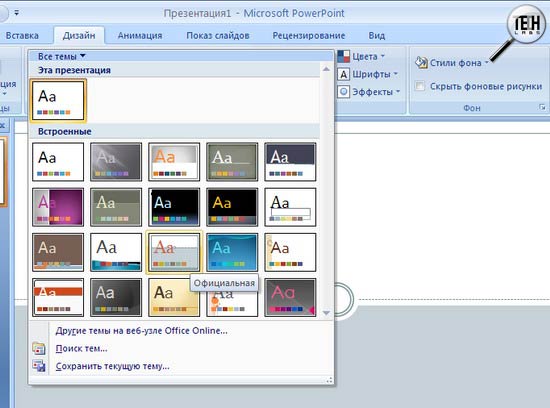Viewport: 550px width, 408px height.
Task: Select the plain white Office theme in Встроенные
Action: tap(58, 162)
